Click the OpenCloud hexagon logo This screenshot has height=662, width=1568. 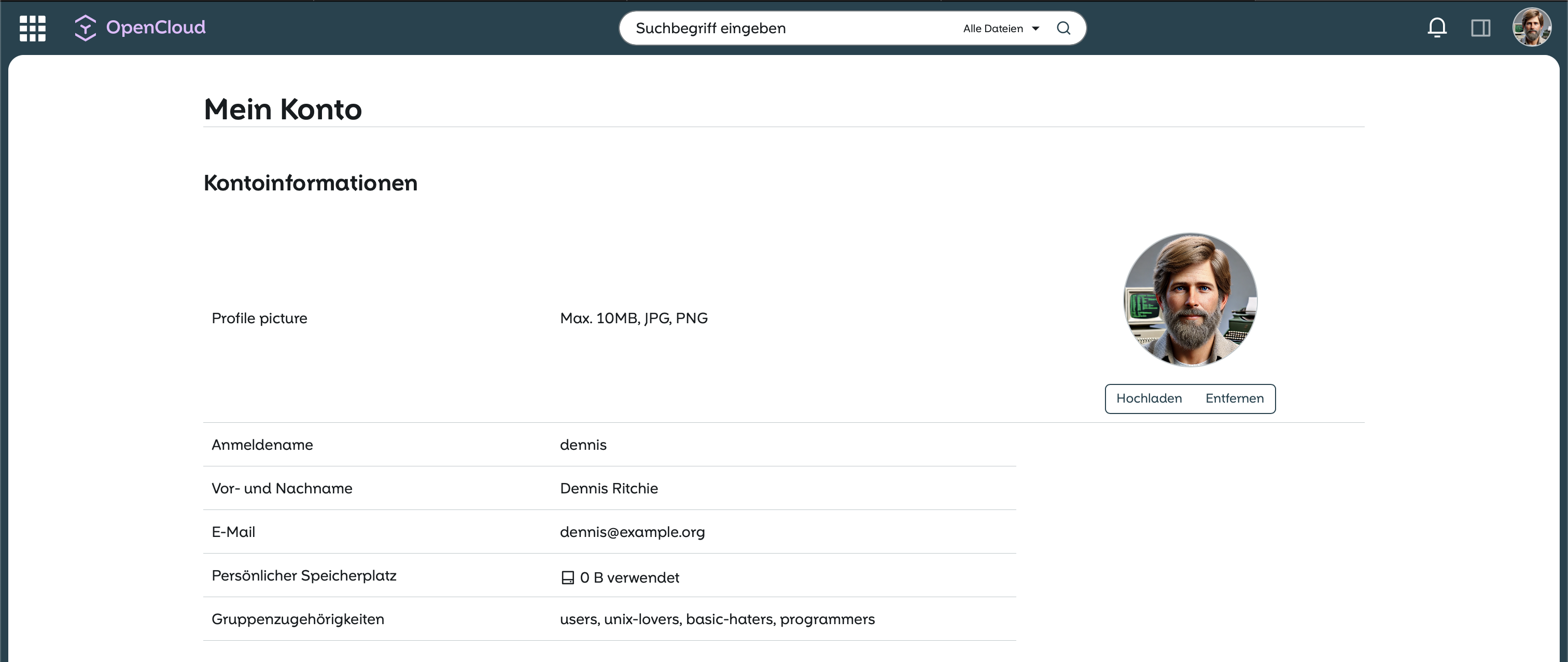click(x=85, y=28)
